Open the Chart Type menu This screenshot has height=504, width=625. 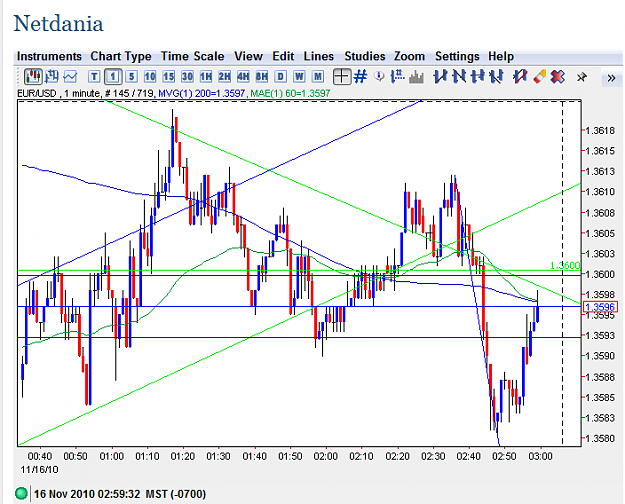point(121,56)
